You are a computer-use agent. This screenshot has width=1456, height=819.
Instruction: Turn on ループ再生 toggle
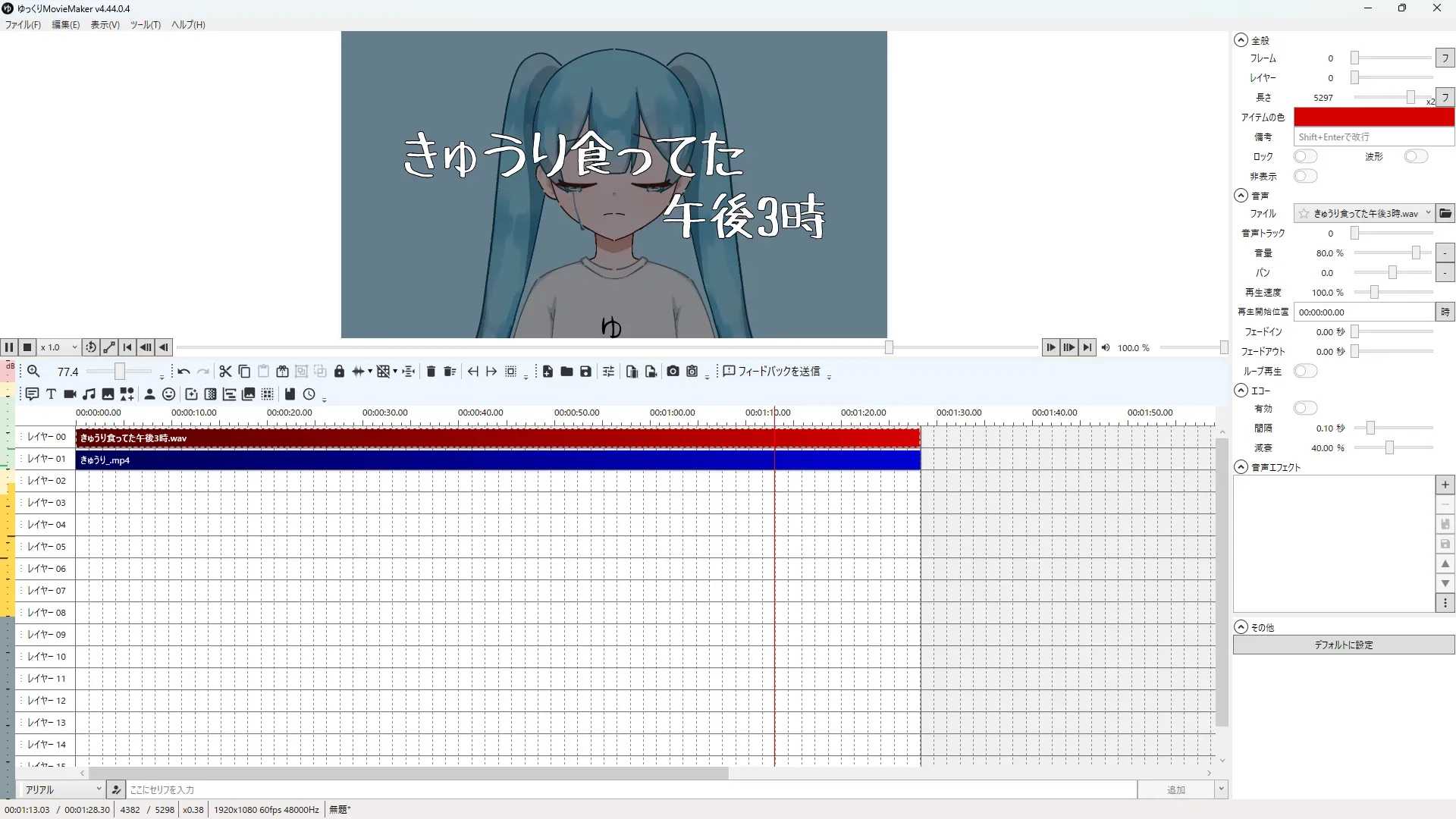(x=1305, y=371)
